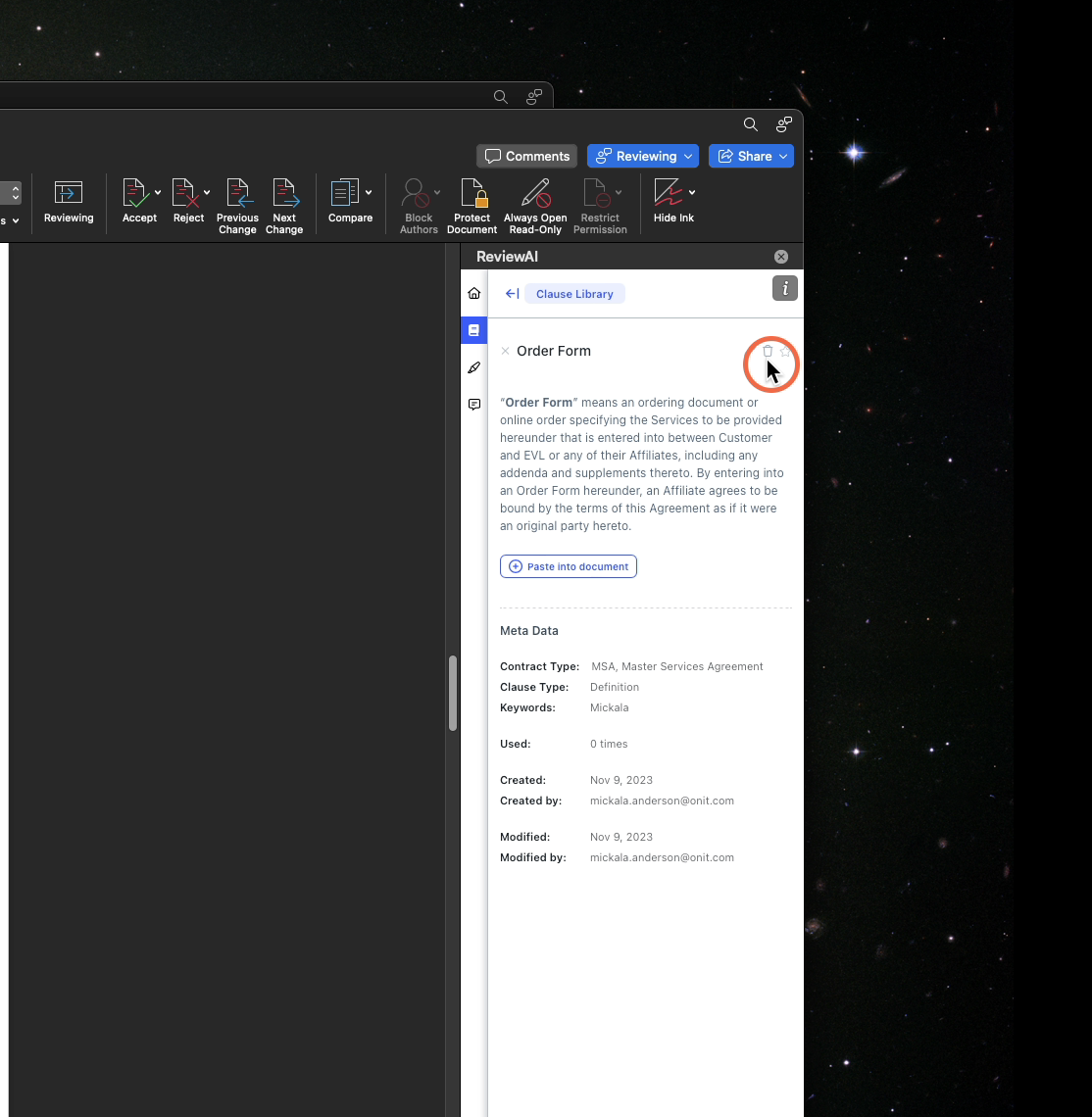The width and height of the screenshot is (1092, 1117).
Task: Search in document using magnifier icon
Action: [751, 124]
